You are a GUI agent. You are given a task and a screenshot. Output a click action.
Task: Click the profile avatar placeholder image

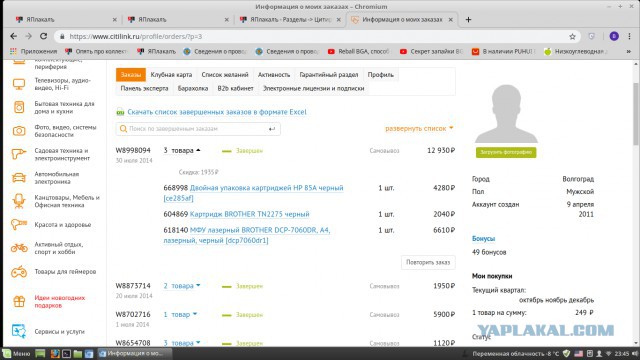(x=506, y=114)
